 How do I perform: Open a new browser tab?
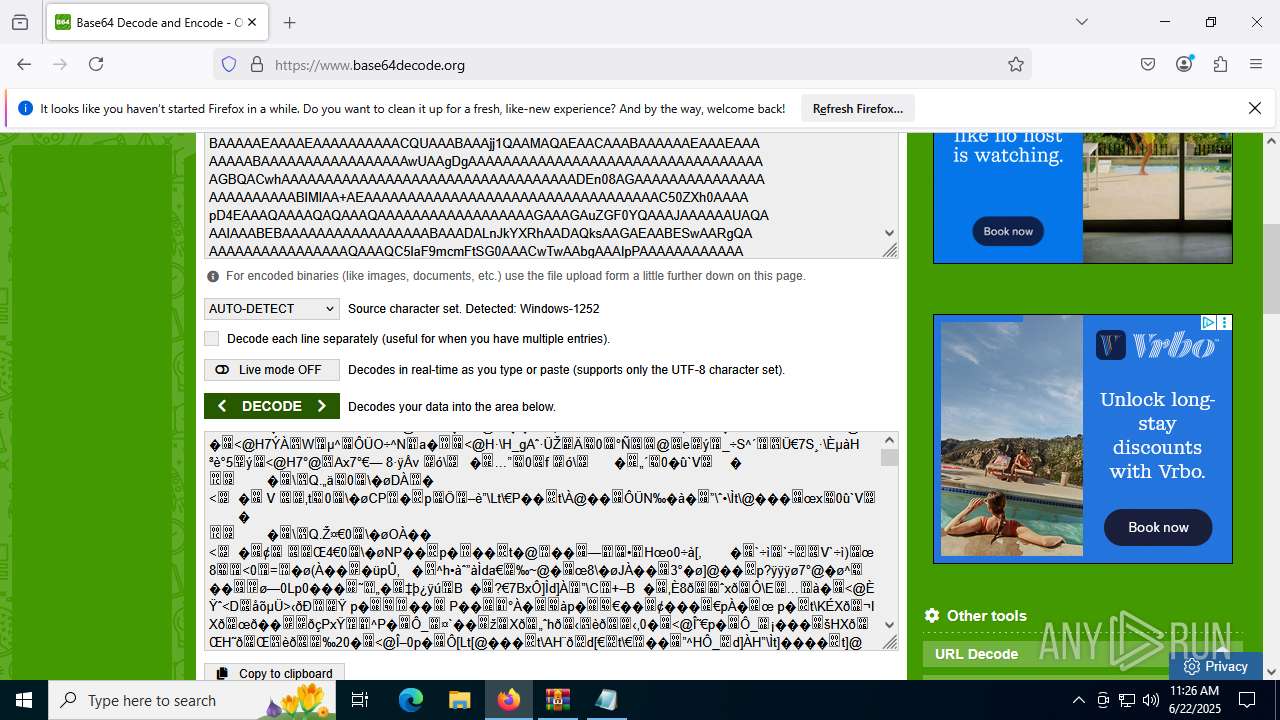[289, 22]
